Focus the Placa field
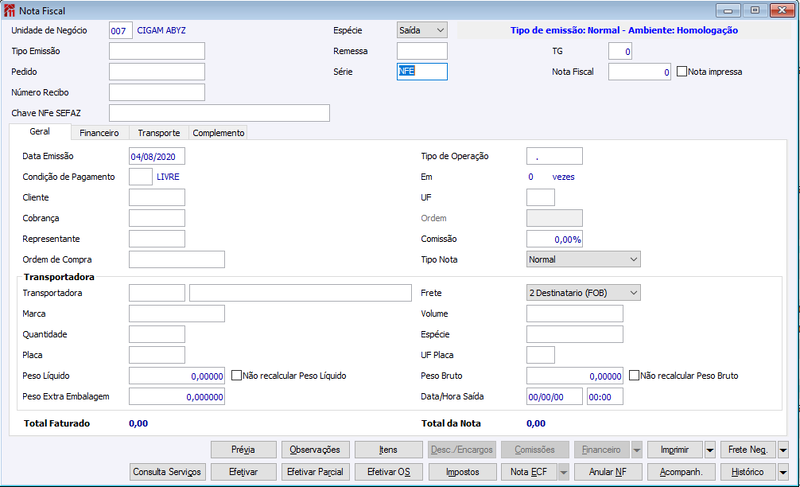 point(157,355)
